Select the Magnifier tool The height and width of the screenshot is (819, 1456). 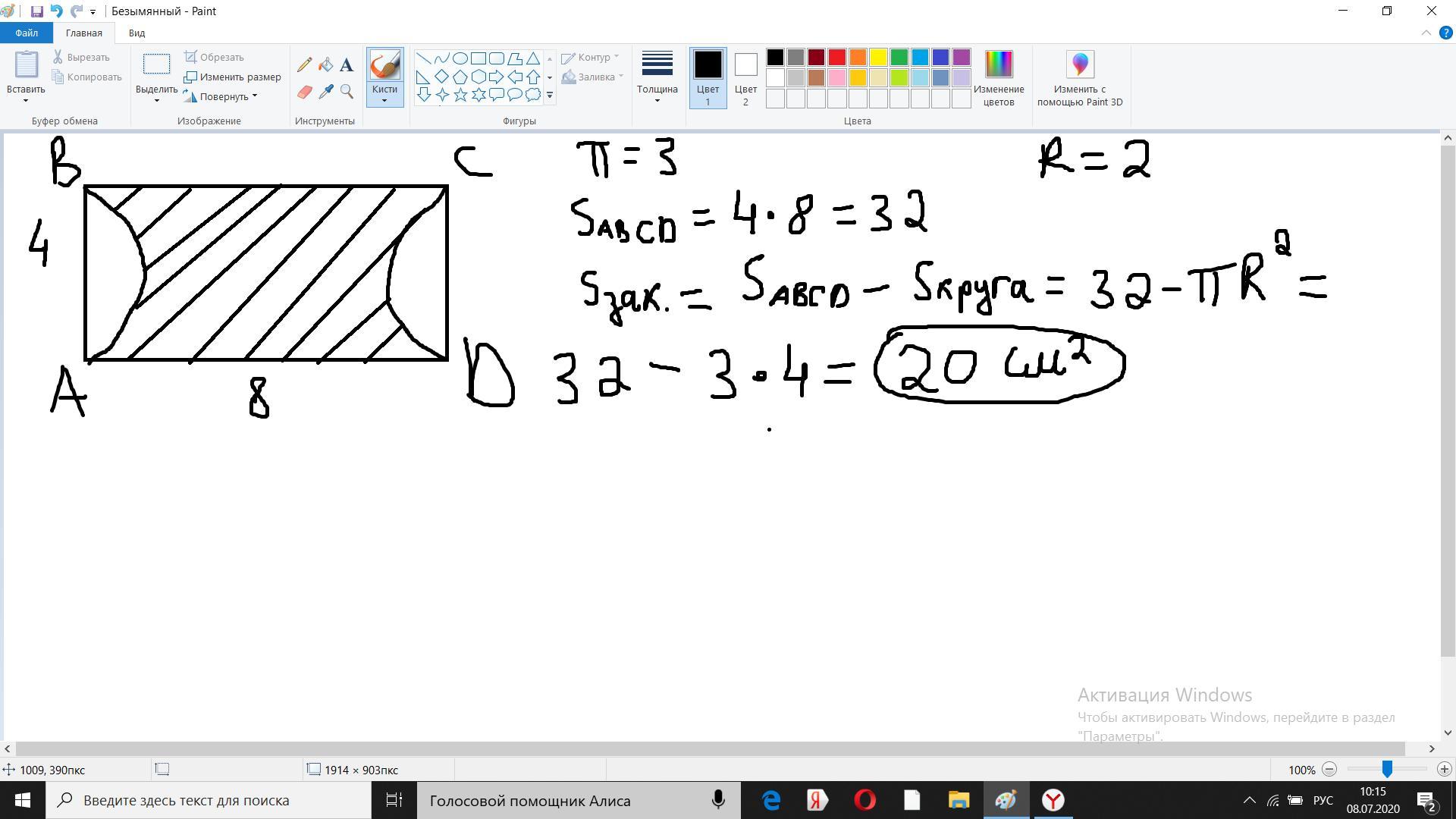pyautogui.click(x=347, y=92)
